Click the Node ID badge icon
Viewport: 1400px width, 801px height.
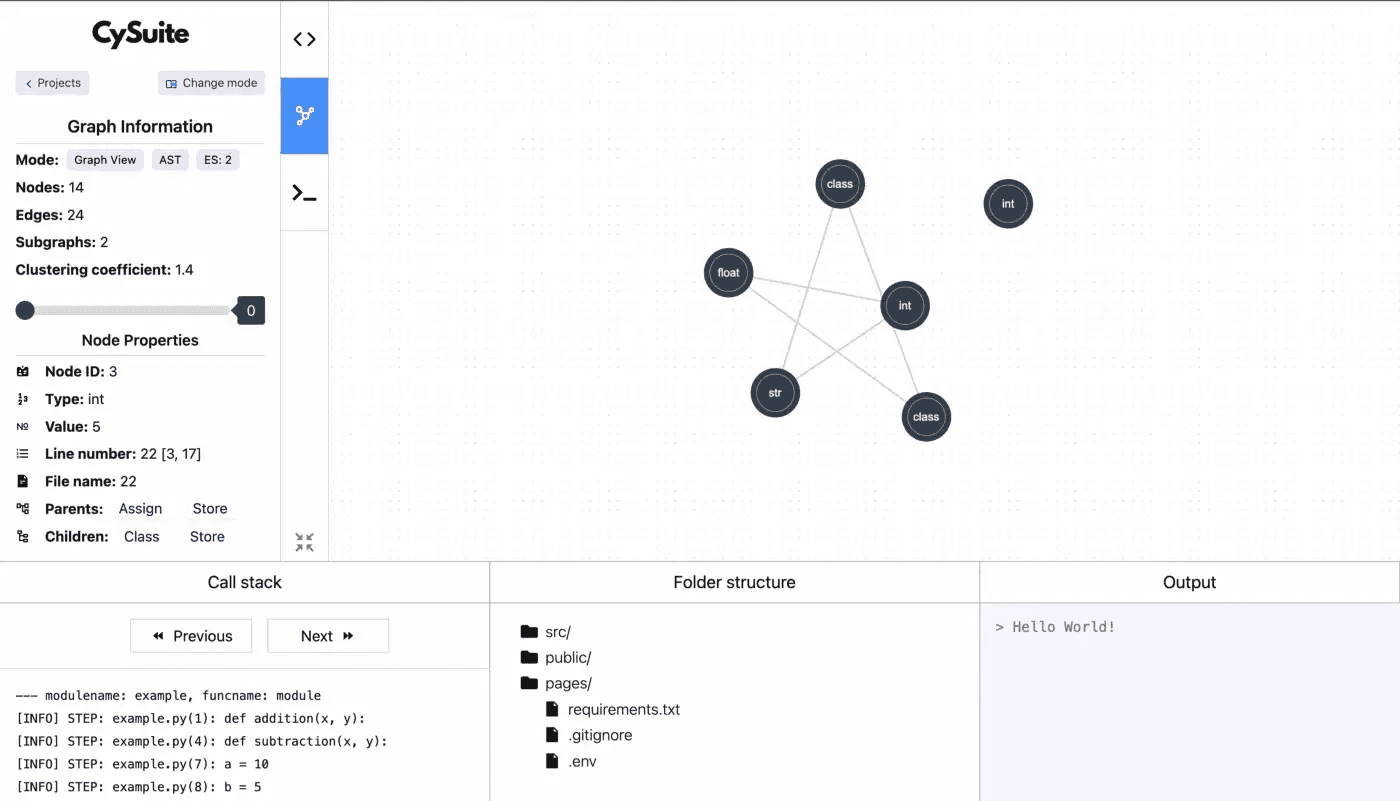[22, 371]
